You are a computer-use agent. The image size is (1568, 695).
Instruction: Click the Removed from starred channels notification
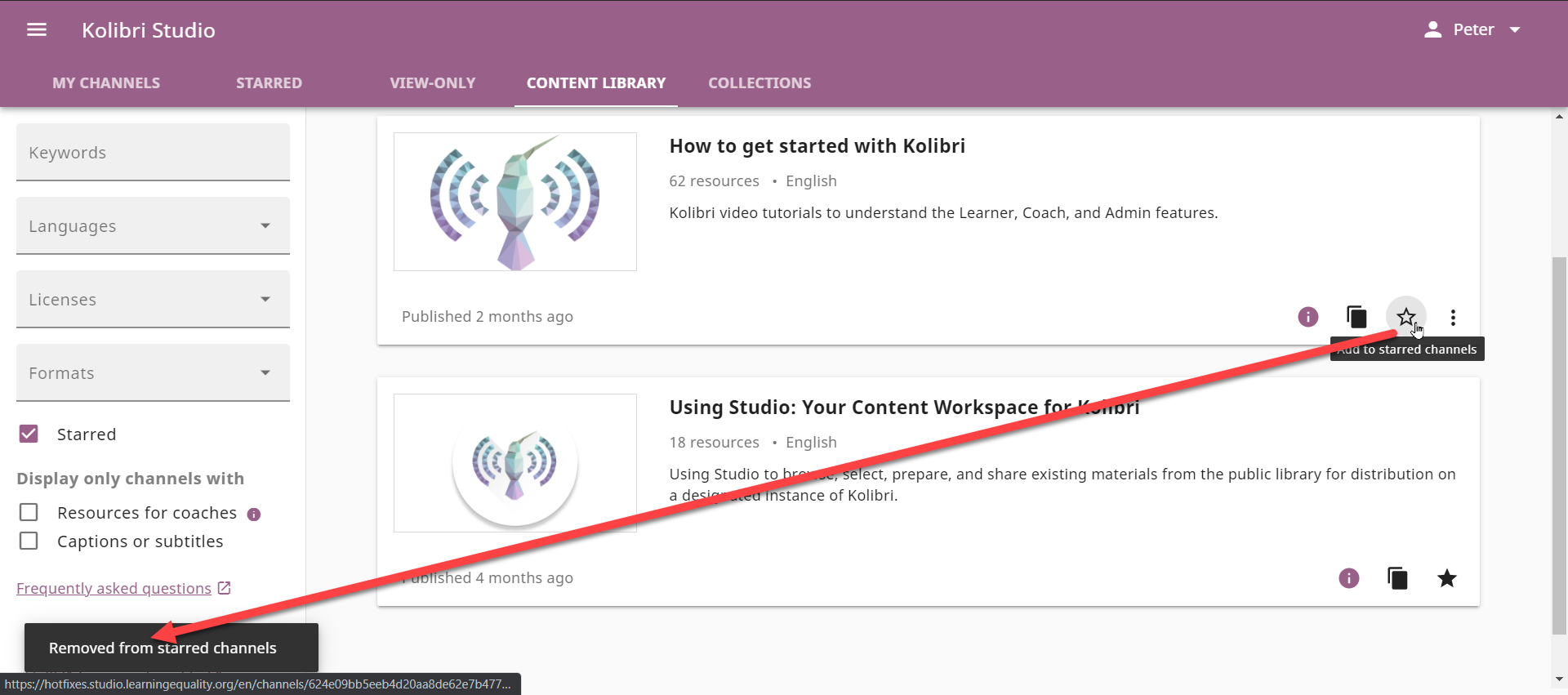[171, 648]
